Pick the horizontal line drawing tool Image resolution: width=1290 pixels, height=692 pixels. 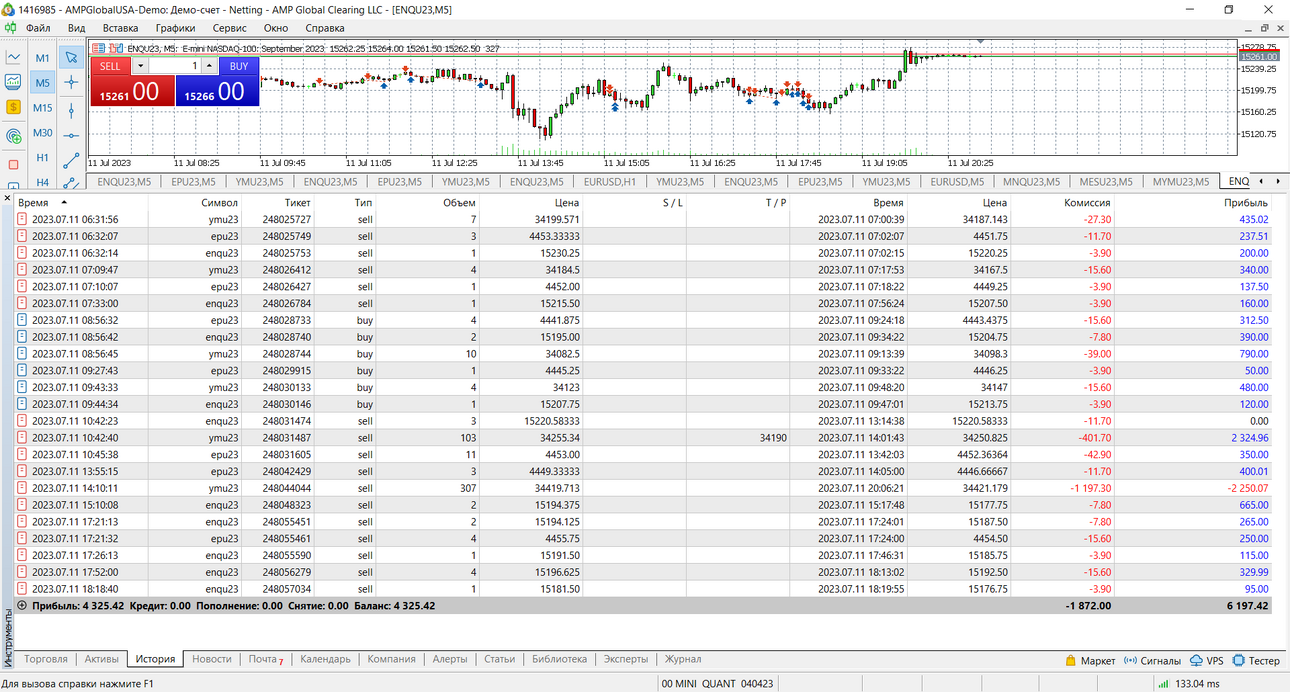click(71, 134)
